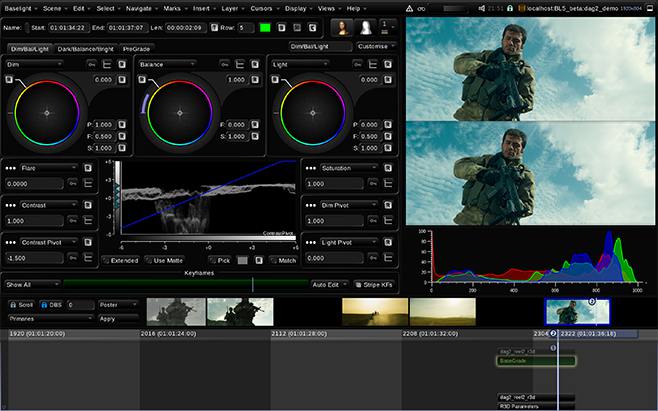Click white silhouette matte icon
Screen dimensions: 658x411
coord(366,28)
